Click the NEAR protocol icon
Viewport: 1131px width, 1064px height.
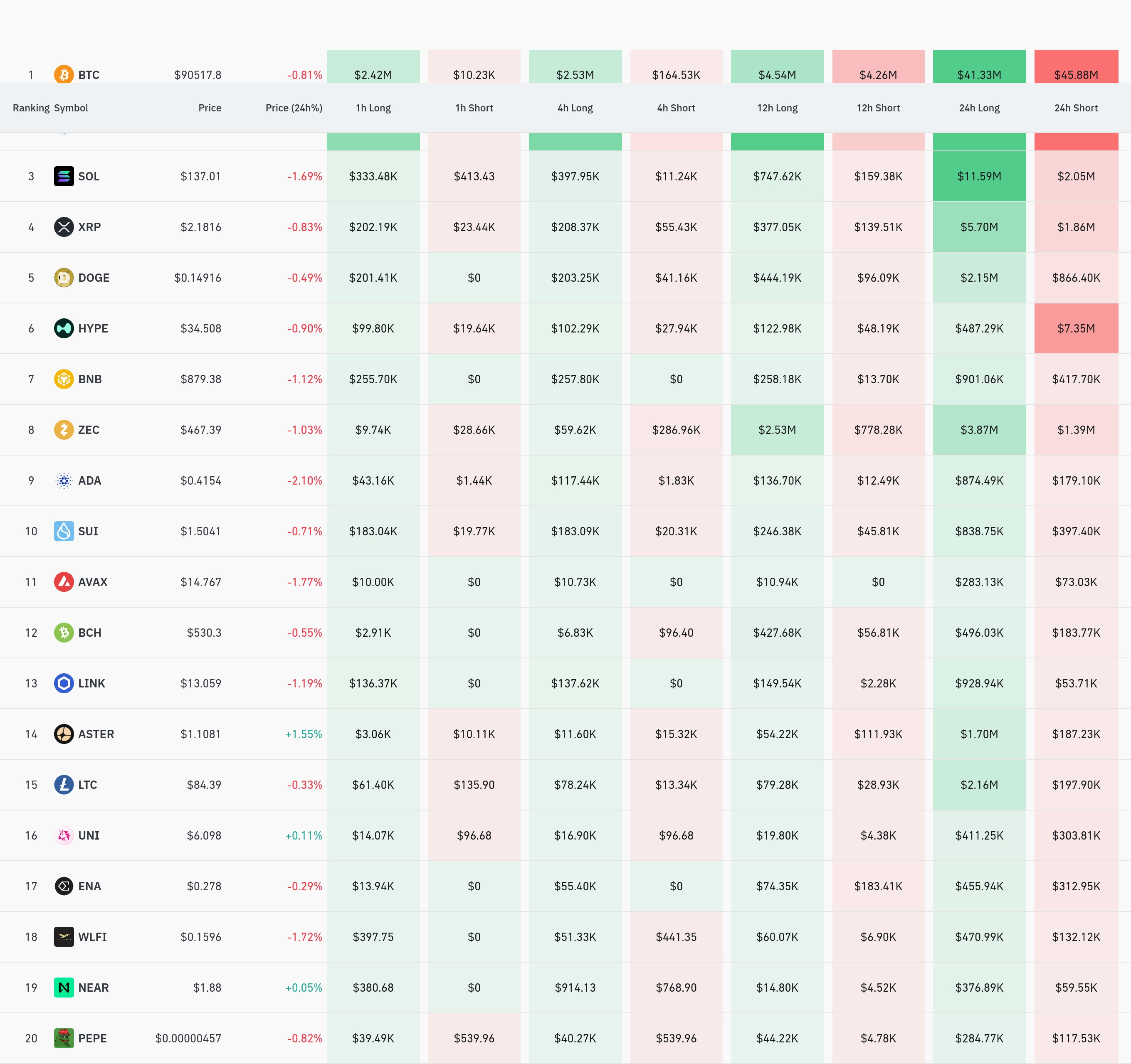(x=64, y=987)
